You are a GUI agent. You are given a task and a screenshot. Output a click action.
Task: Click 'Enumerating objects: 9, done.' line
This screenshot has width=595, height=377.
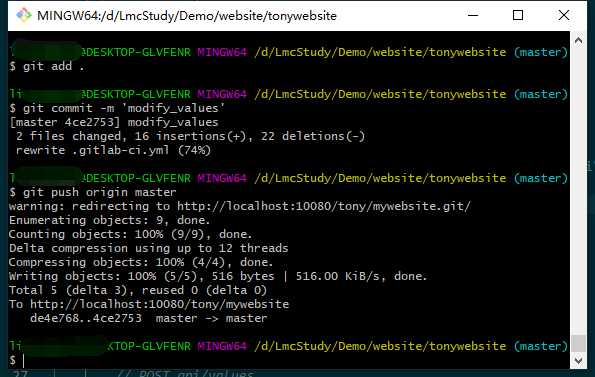109,220
